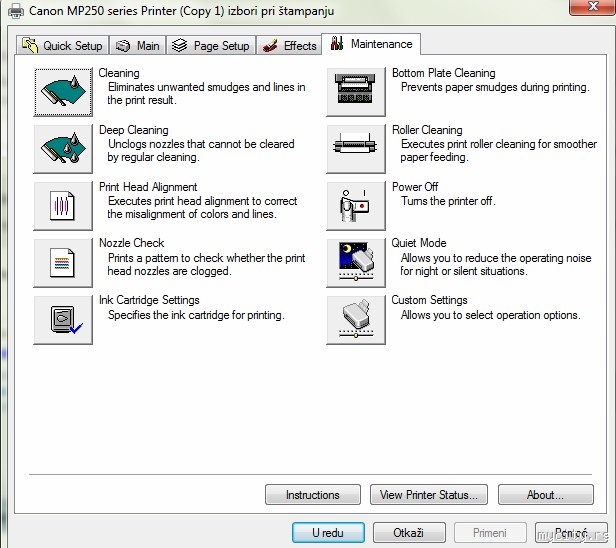This screenshot has height=548, width=616.
Task: Click the printer icon in title bar
Action: pos(16,11)
